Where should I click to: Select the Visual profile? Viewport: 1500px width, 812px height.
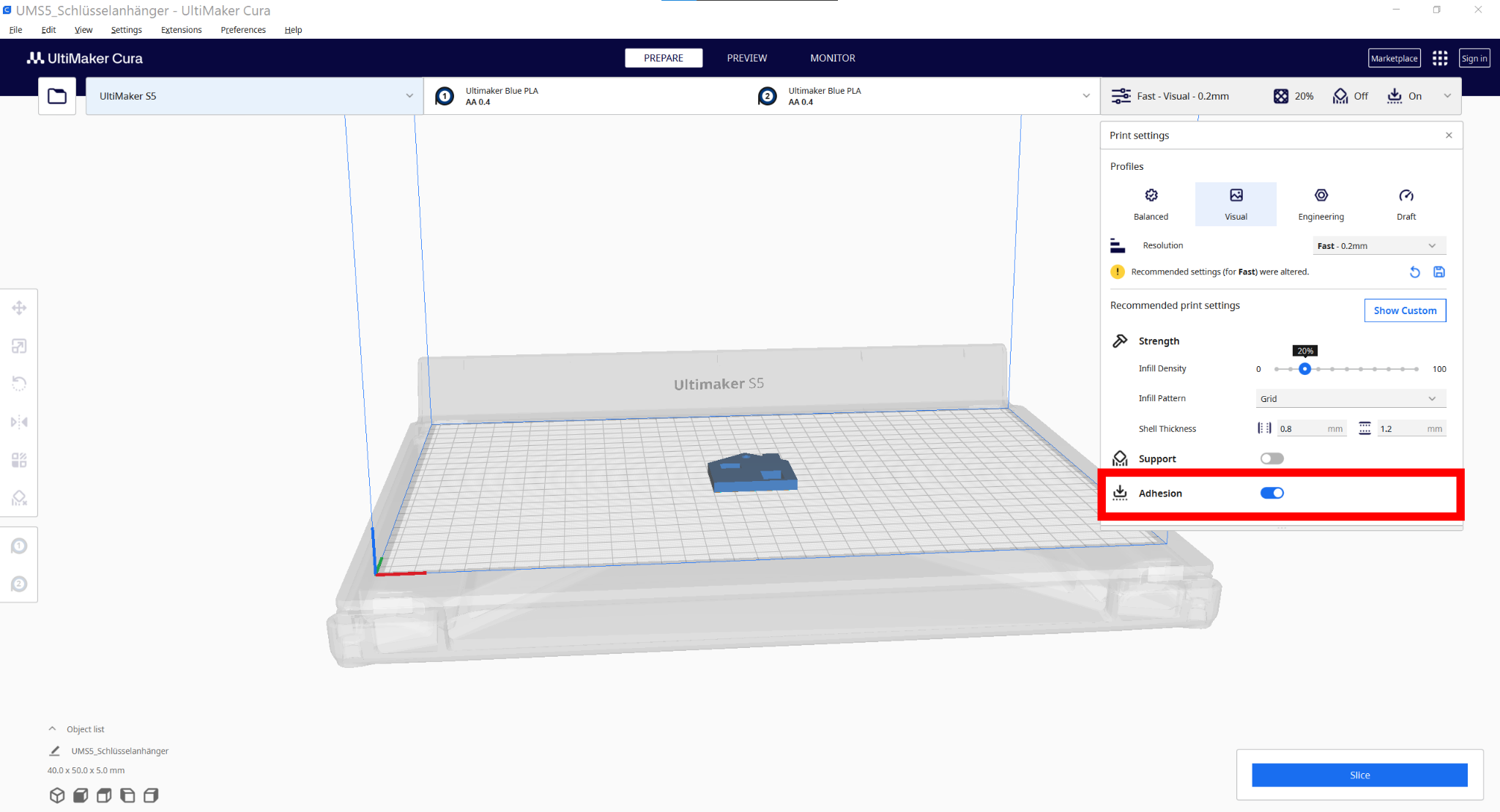1236,204
